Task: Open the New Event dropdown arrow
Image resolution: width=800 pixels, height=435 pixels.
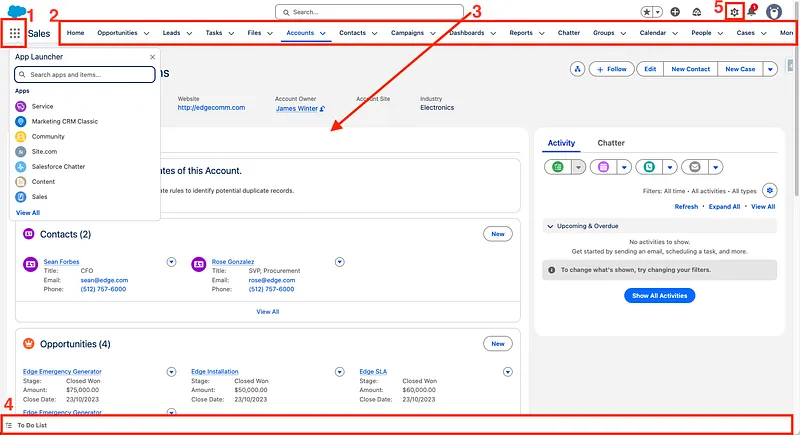Action: click(624, 167)
